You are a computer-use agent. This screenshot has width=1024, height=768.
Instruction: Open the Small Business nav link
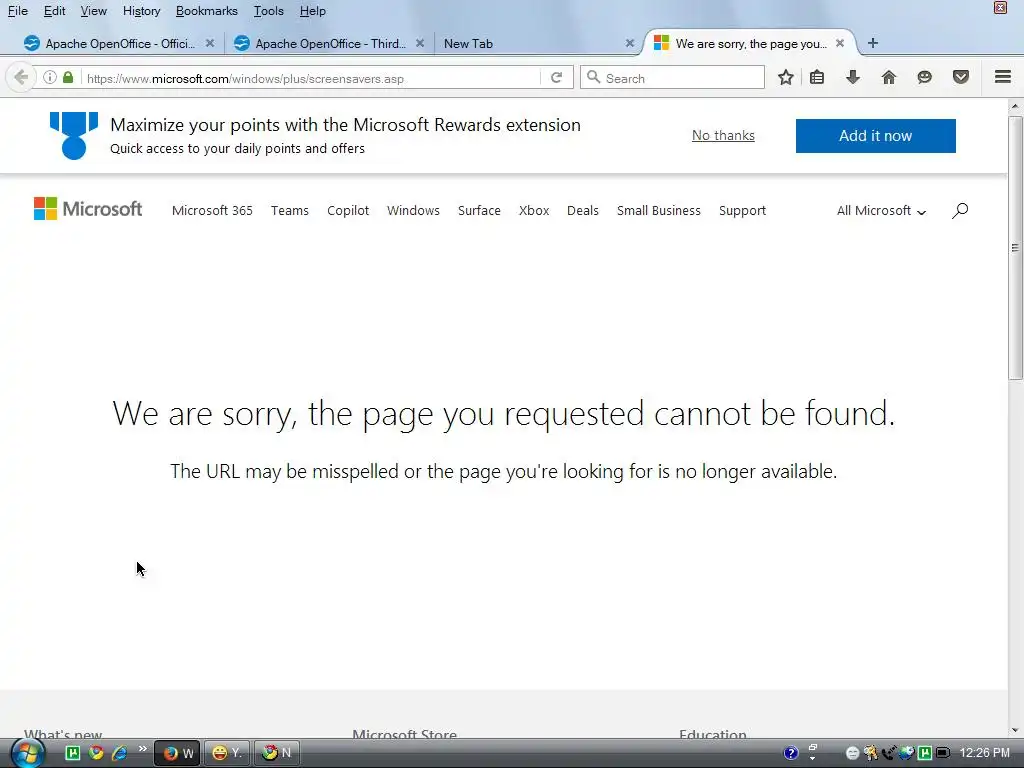pos(658,210)
